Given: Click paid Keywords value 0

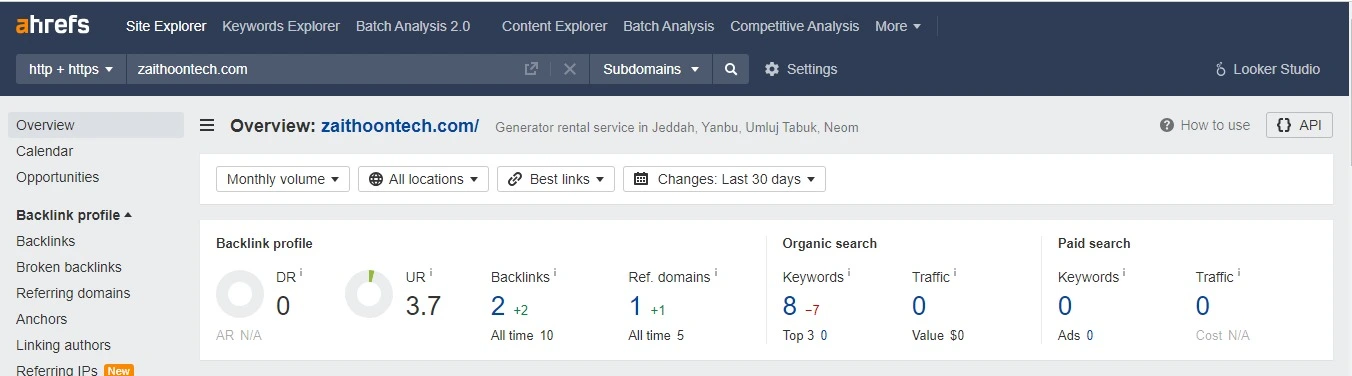Looking at the screenshot, I should (1065, 305).
